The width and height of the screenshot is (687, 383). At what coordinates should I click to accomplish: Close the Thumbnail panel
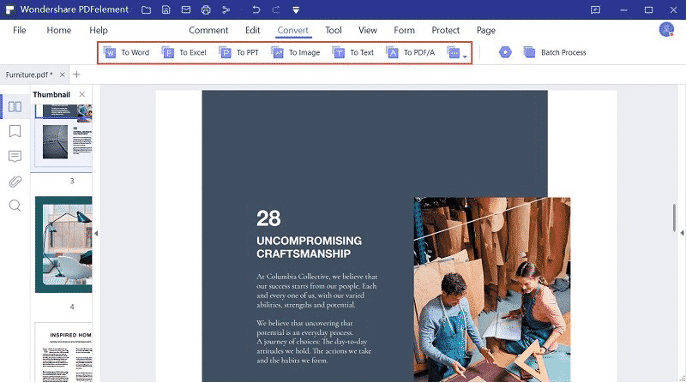click(82, 94)
